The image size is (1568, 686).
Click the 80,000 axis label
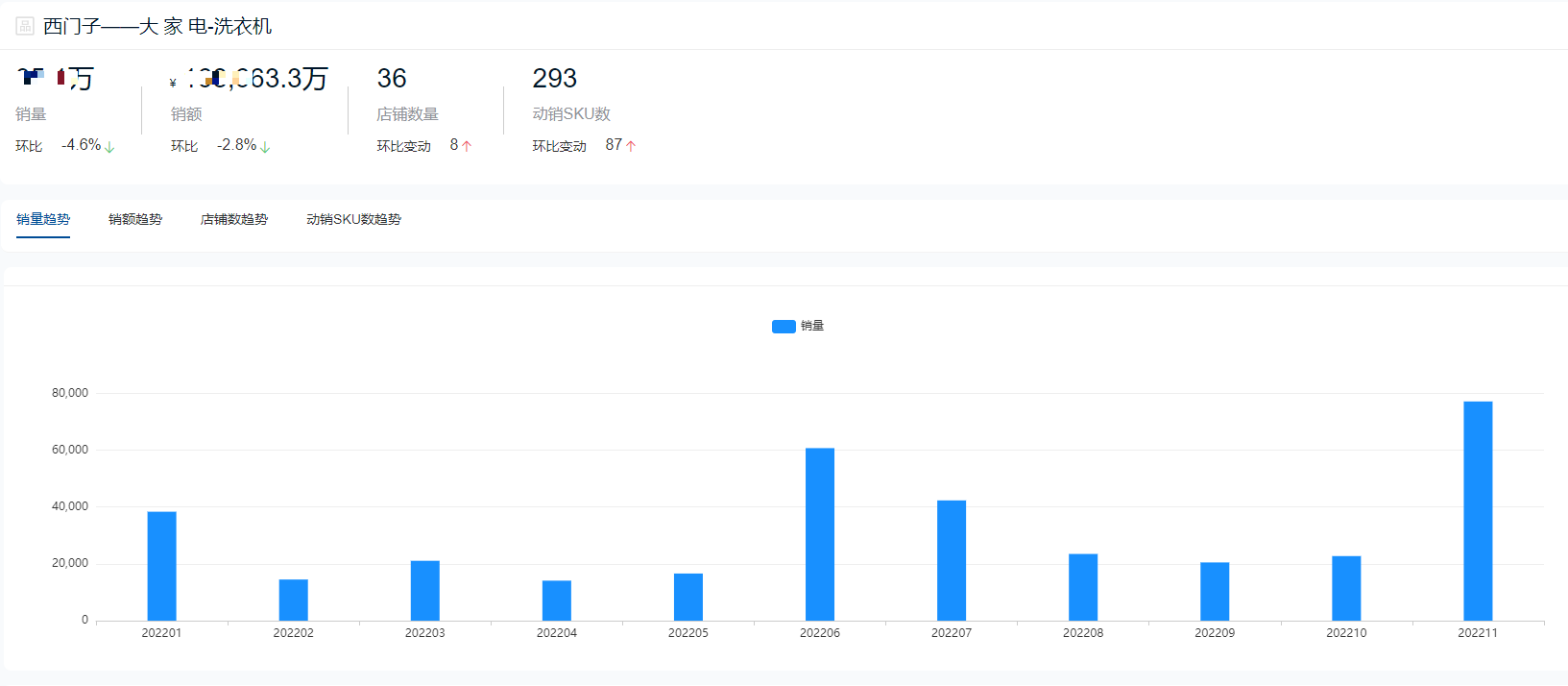point(70,393)
